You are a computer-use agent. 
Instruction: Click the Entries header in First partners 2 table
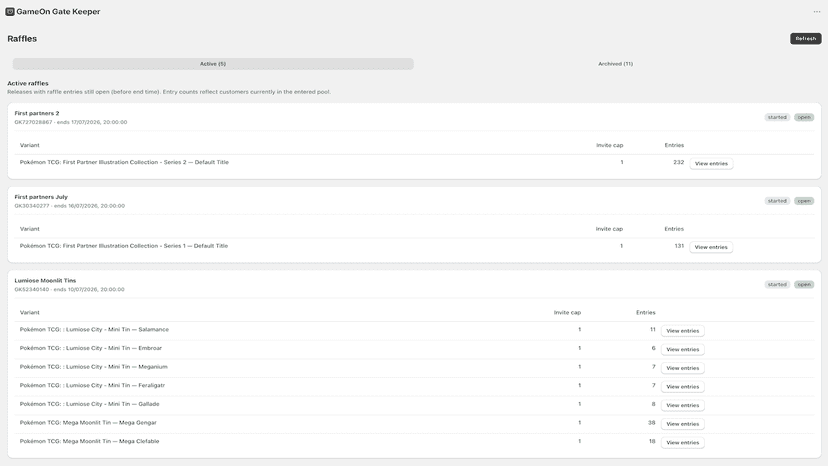(674, 145)
